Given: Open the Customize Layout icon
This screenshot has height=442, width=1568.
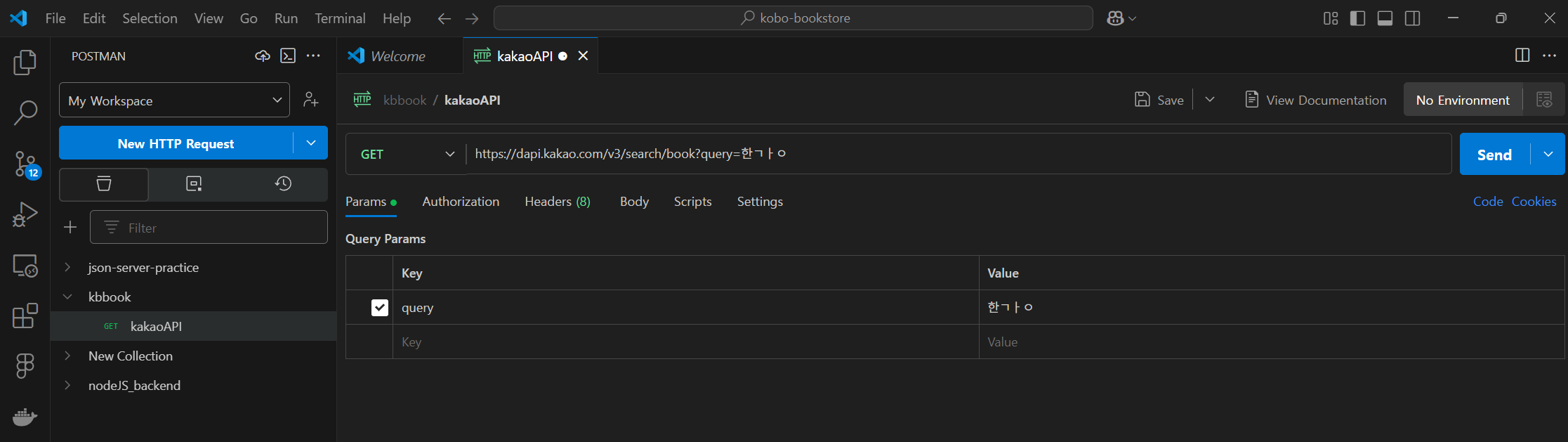Looking at the screenshot, I should (1331, 18).
